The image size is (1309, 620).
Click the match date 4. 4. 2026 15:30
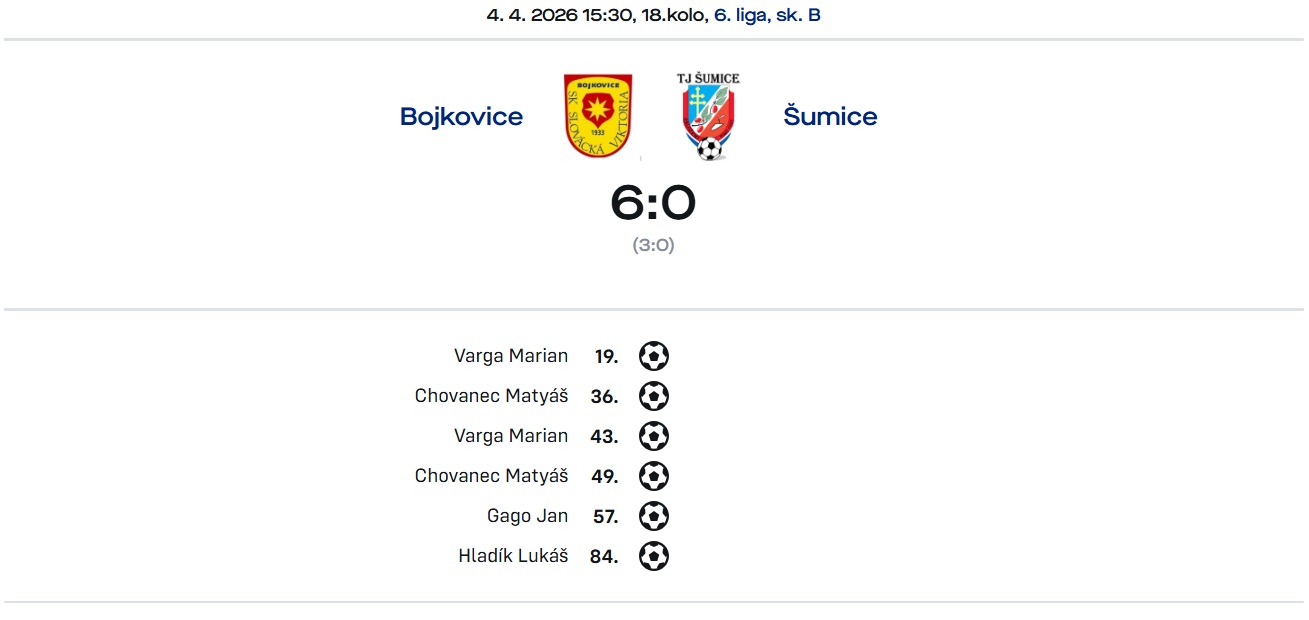559,15
